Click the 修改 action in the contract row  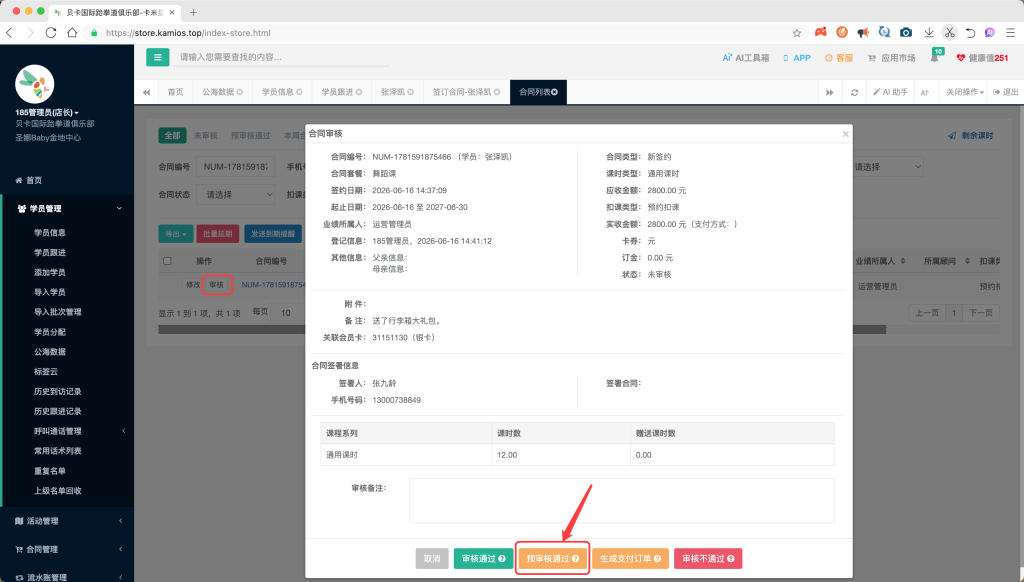pos(193,285)
